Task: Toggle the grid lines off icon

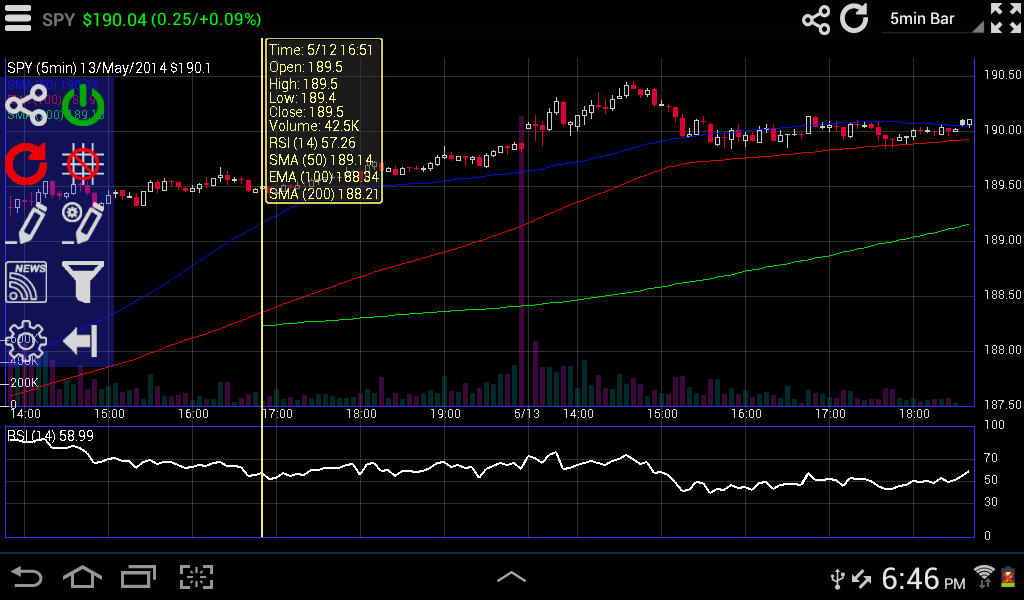Action: 83,163
